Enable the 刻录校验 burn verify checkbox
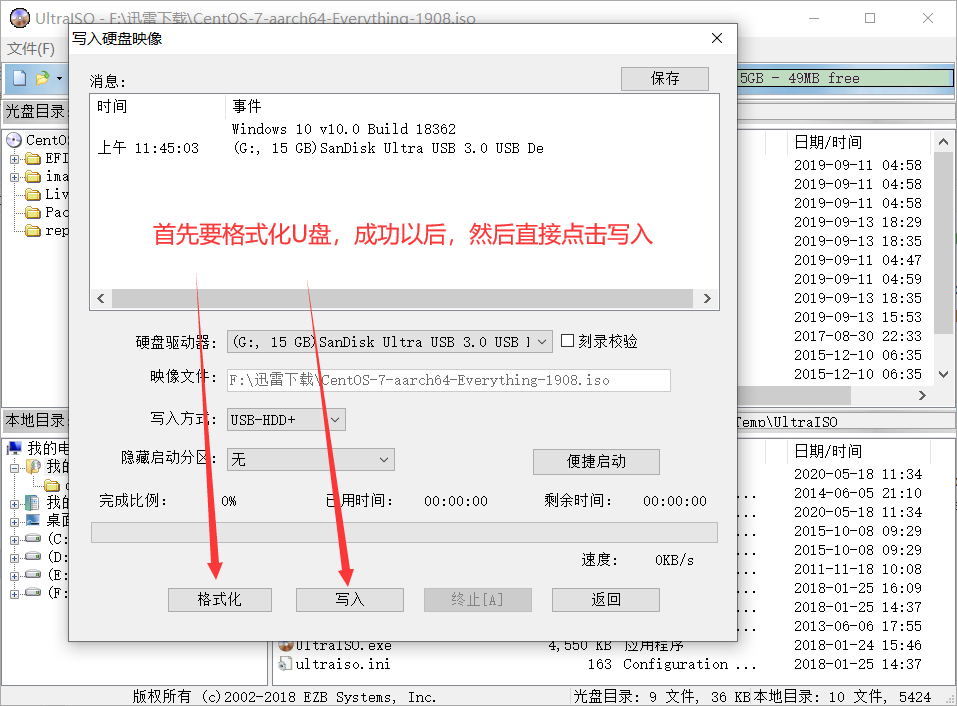Screen dimensions: 957x706 [567, 340]
